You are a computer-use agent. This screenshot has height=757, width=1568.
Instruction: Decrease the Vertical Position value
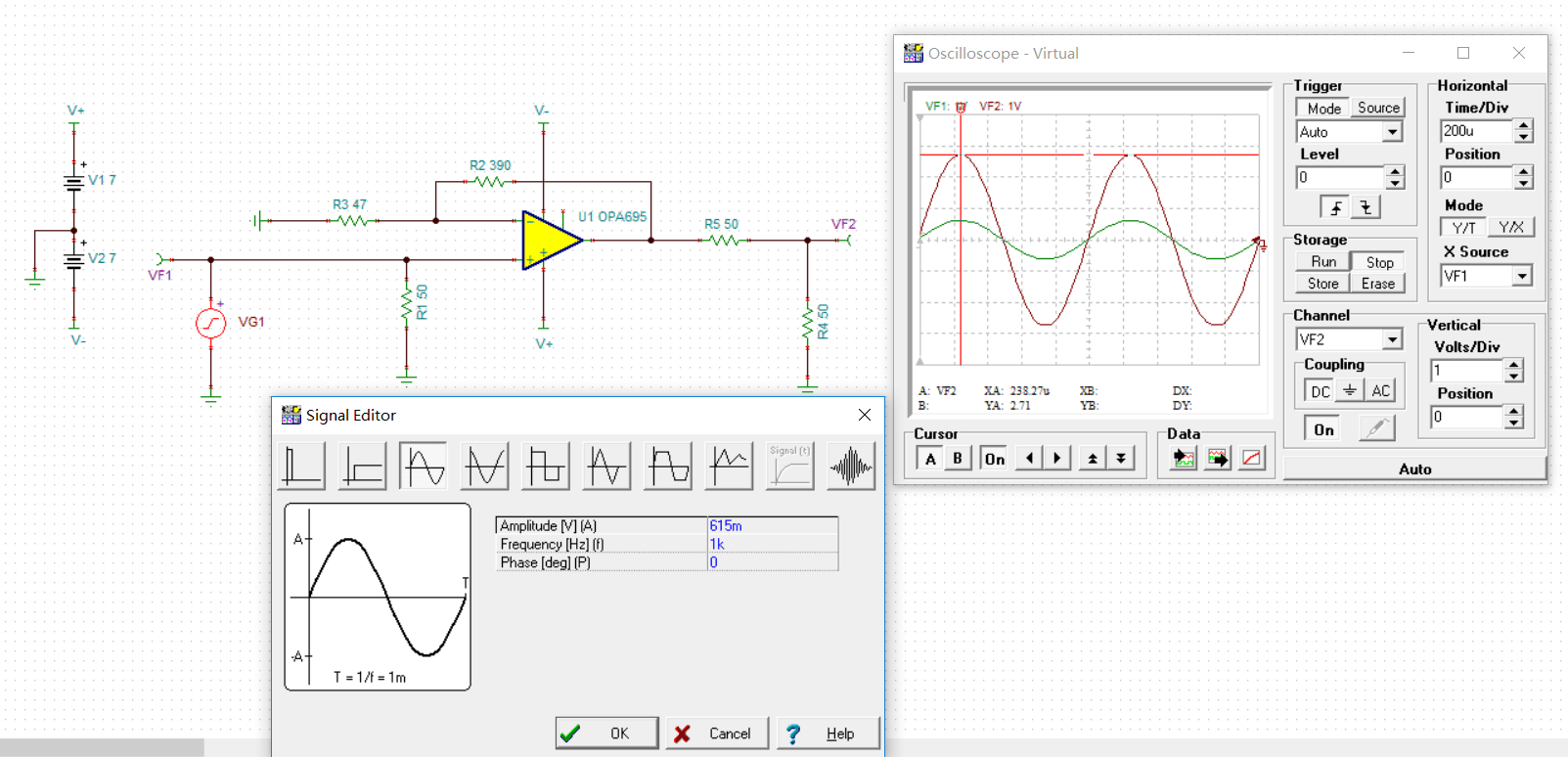coord(1514,423)
